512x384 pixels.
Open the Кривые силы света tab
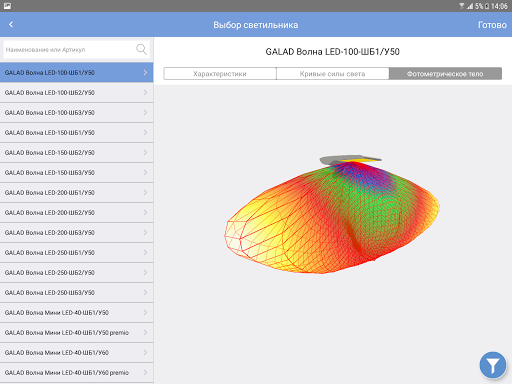pos(333,74)
